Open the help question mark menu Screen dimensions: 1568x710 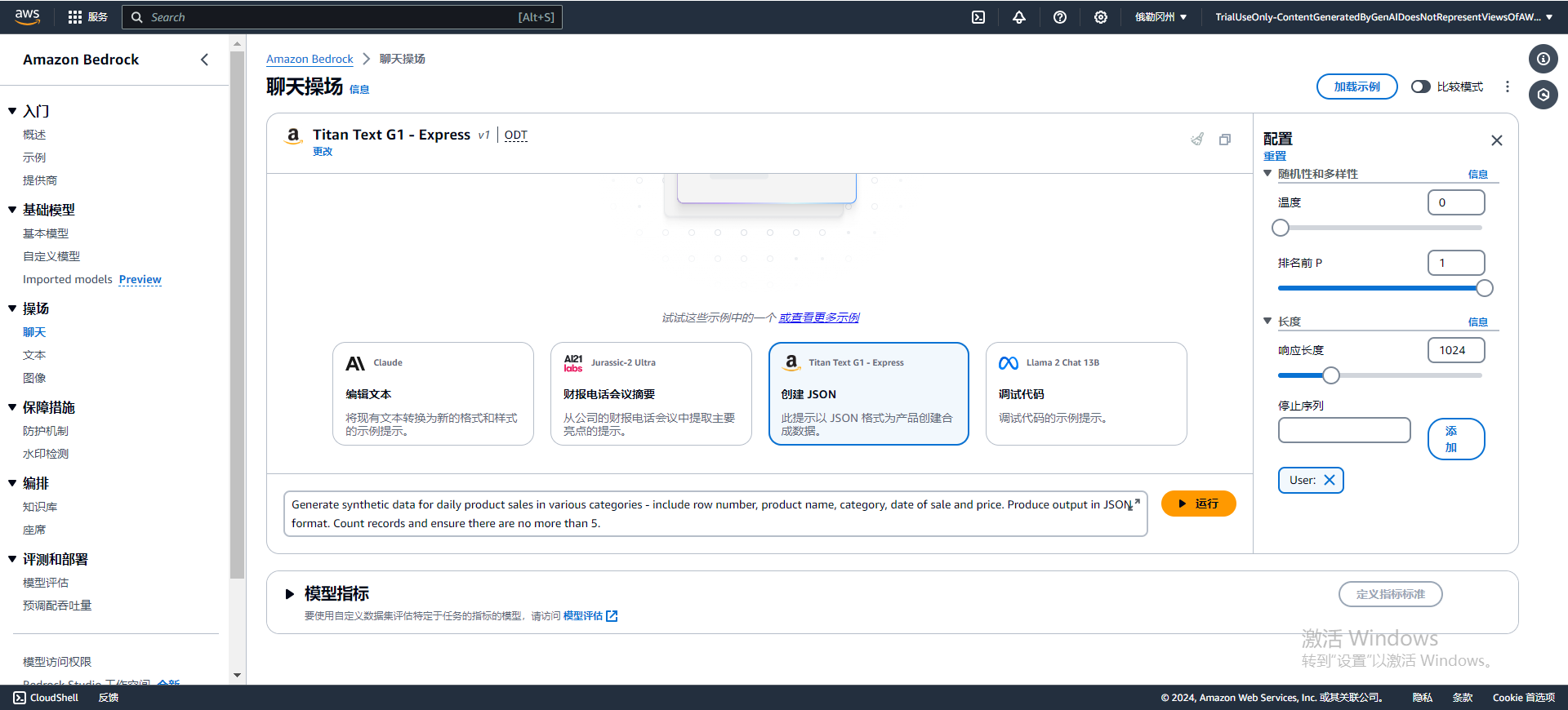click(x=1060, y=17)
